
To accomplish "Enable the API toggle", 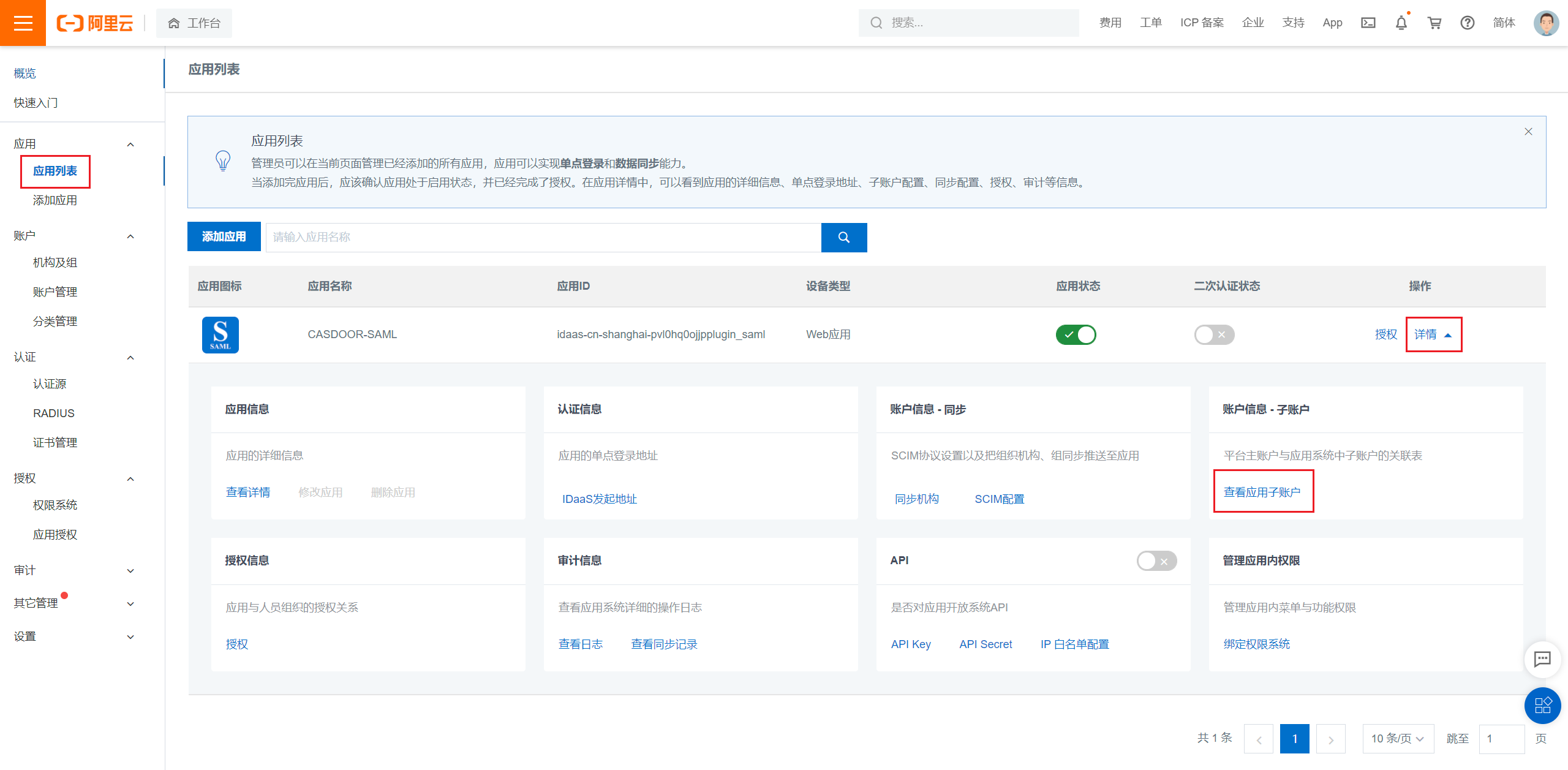I will (x=1156, y=561).
